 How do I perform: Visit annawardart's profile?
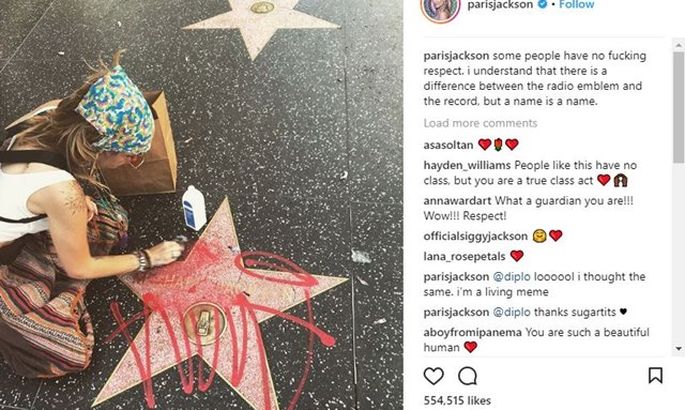point(457,201)
